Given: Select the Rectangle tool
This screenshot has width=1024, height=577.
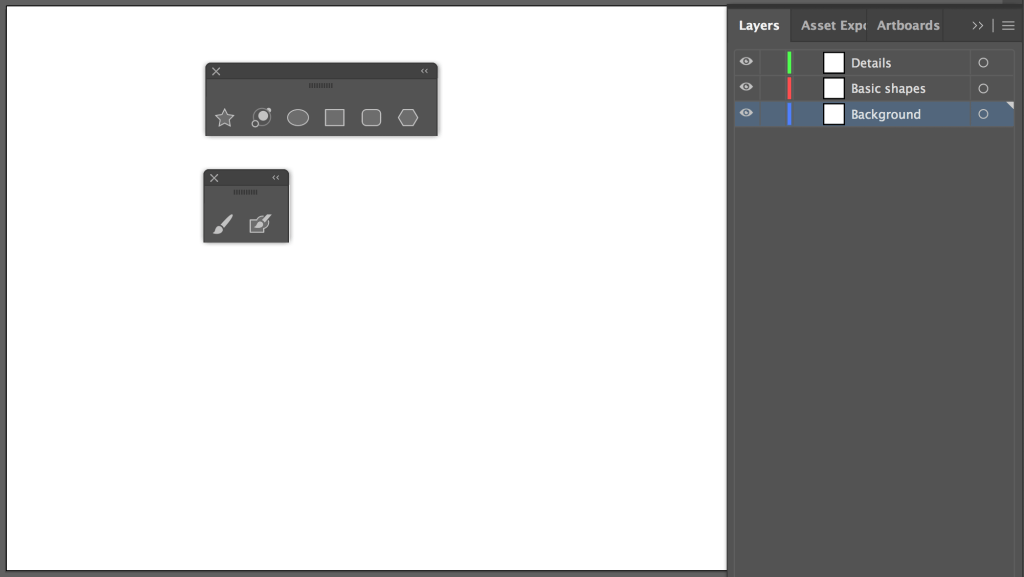Looking at the screenshot, I should tap(334, 118).
